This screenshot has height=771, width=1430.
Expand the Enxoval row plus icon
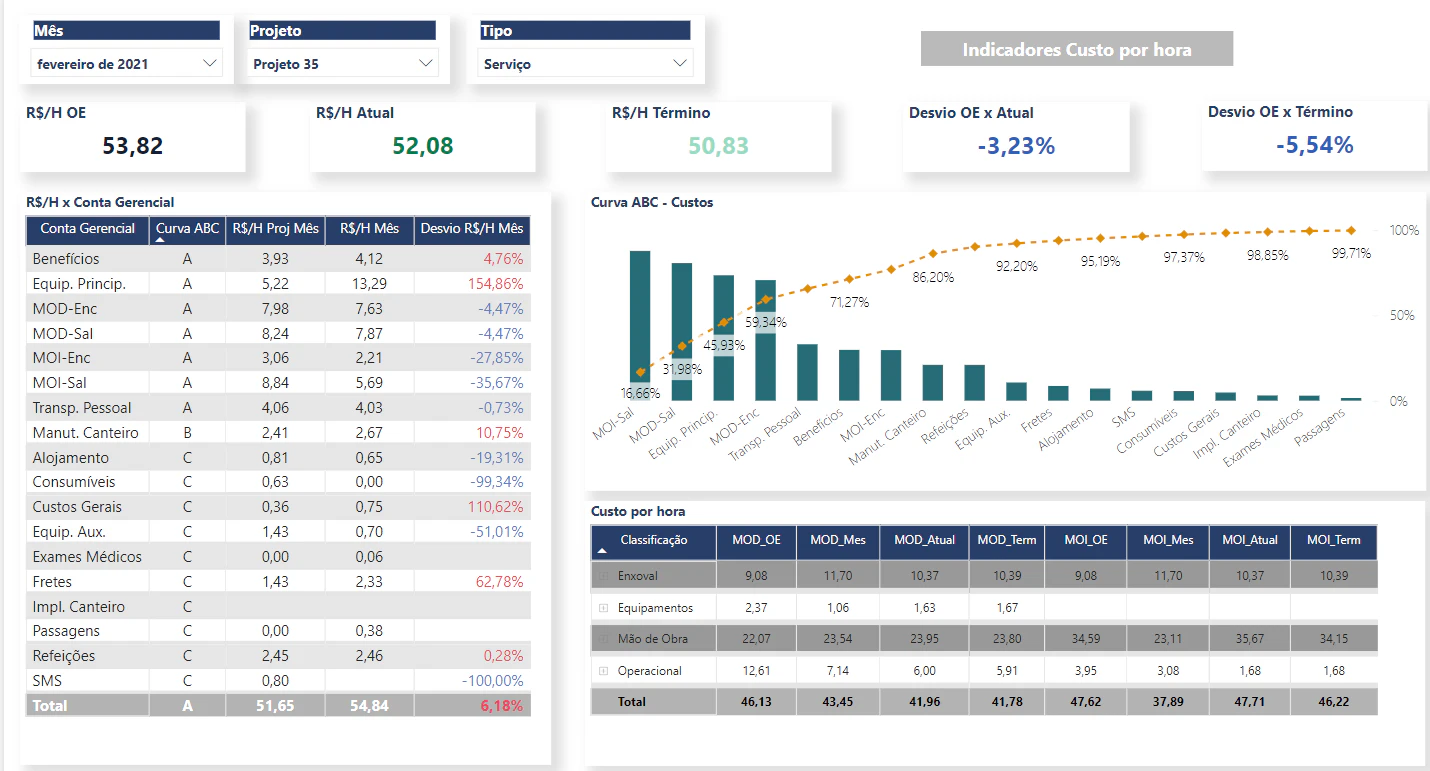click(x=603, y=576)
